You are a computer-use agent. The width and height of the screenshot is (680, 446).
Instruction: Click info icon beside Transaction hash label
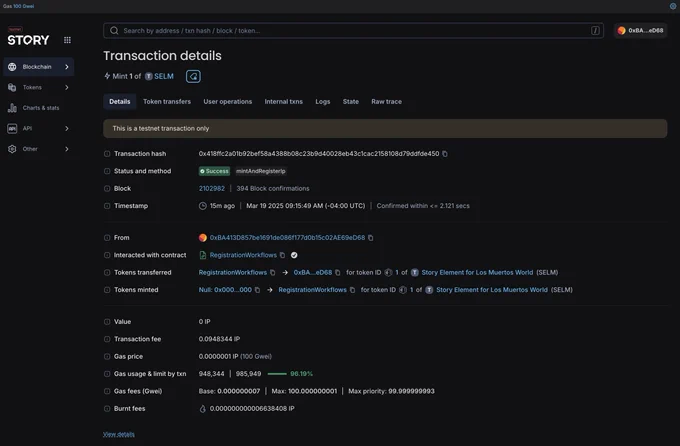pos(107,154)
